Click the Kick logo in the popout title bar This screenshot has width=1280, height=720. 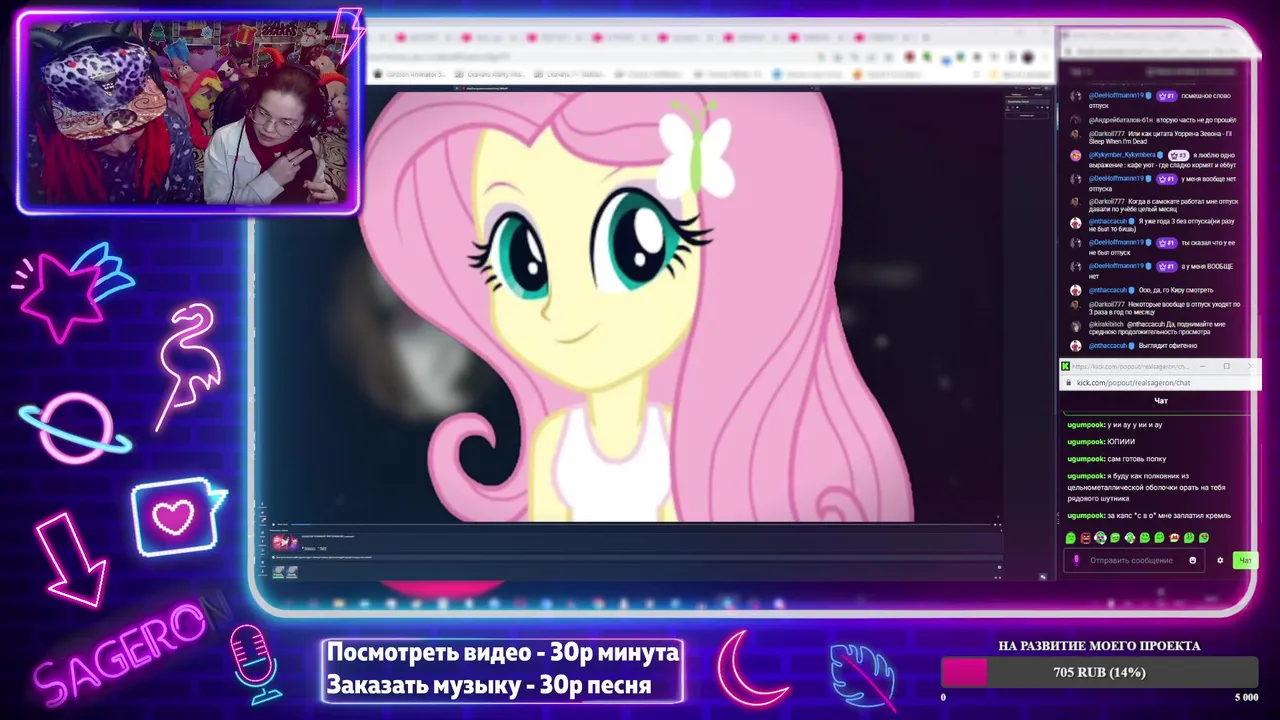(x=1066, y=366)
